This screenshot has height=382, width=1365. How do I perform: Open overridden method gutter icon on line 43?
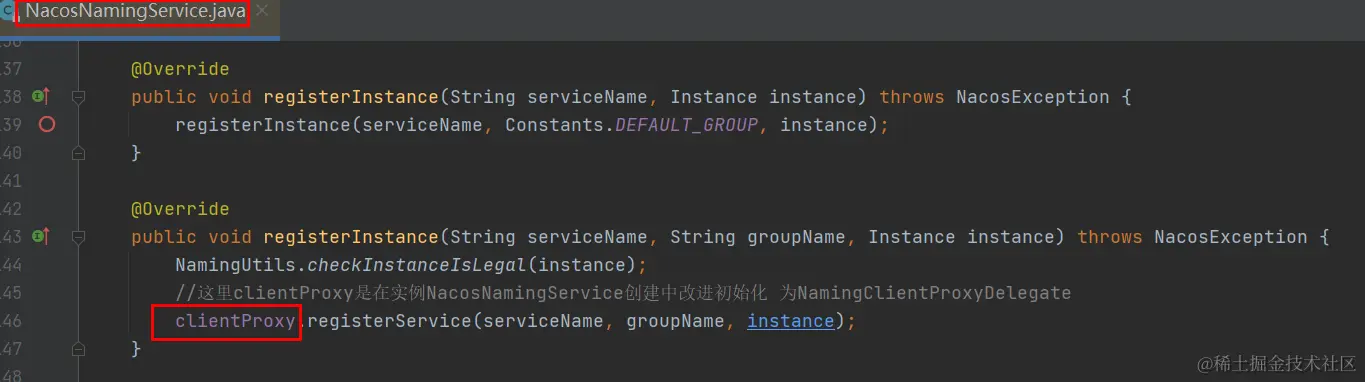[x=41, y=237]
